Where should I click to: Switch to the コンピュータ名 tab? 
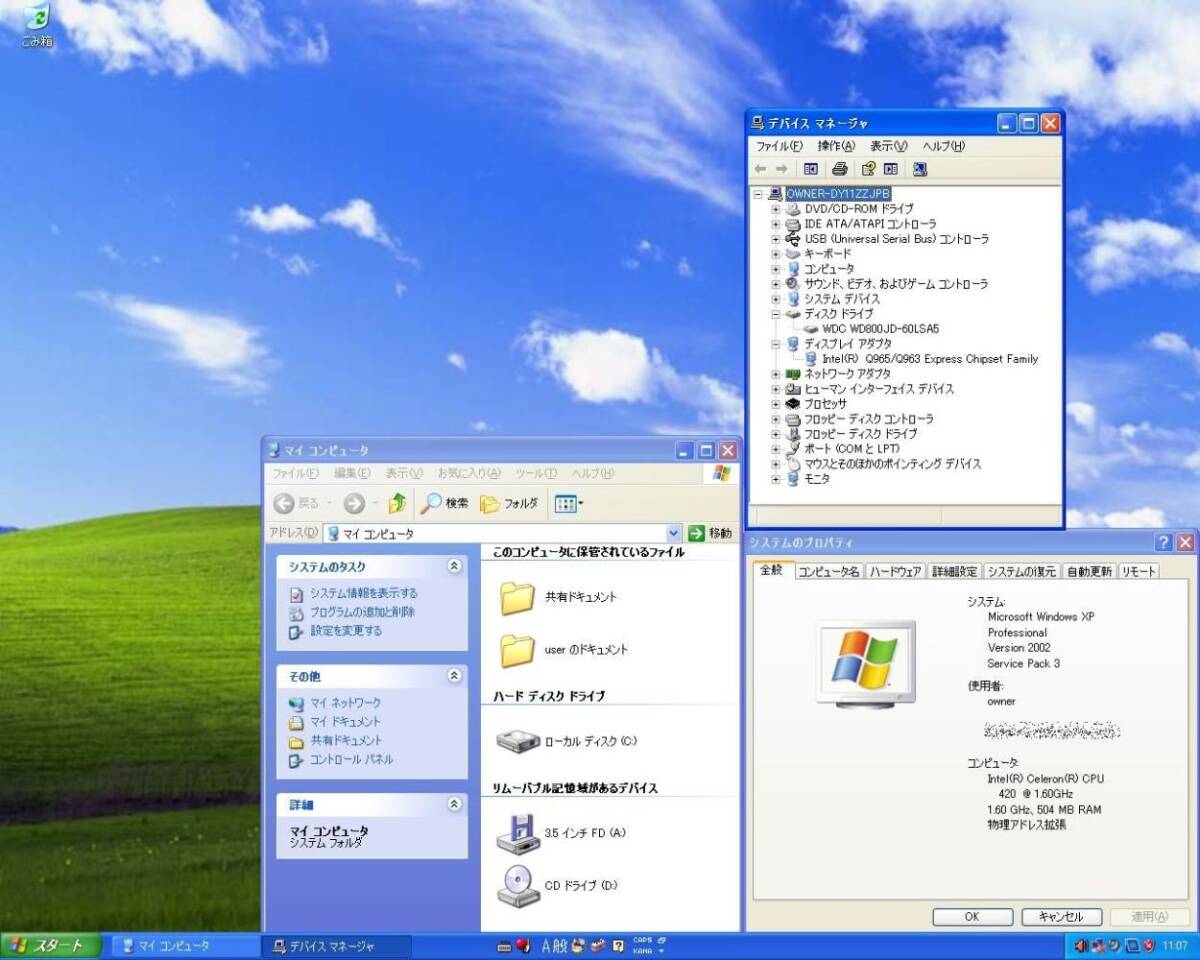829,572
